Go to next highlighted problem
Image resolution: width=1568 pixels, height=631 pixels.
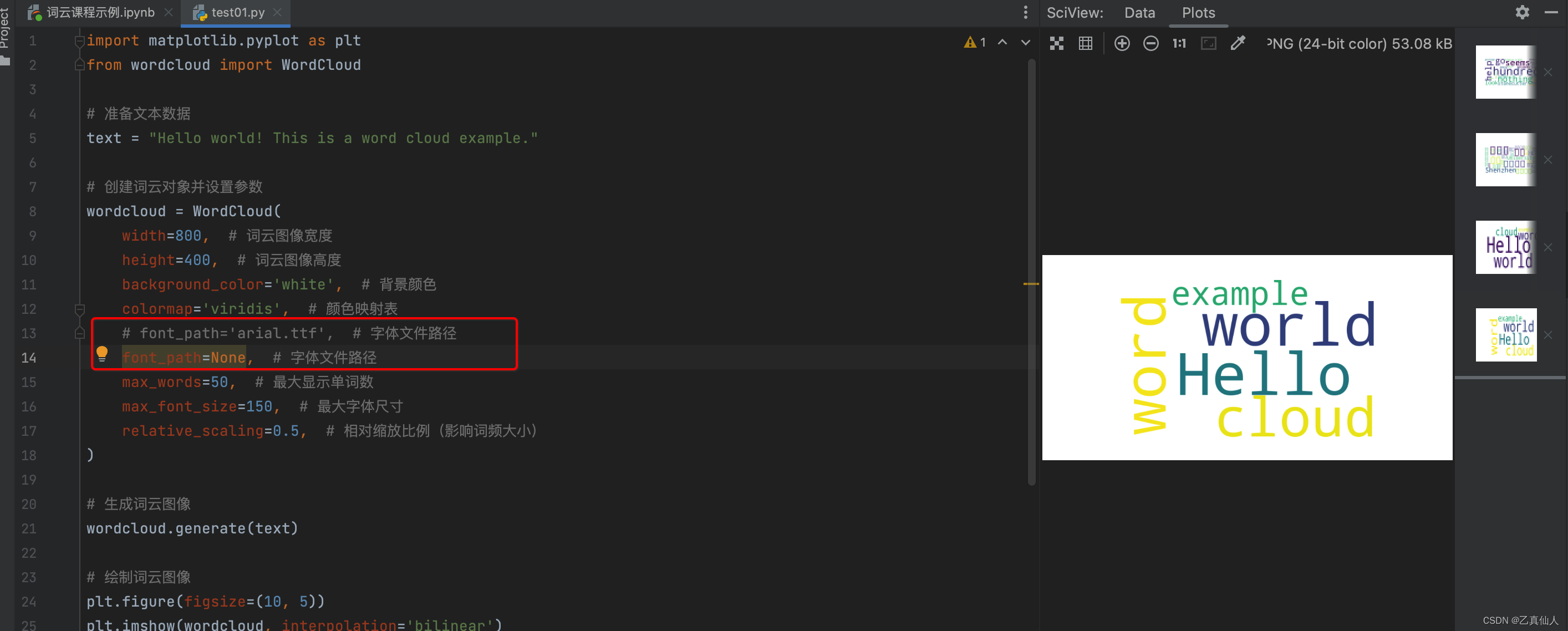[1026, 43]
